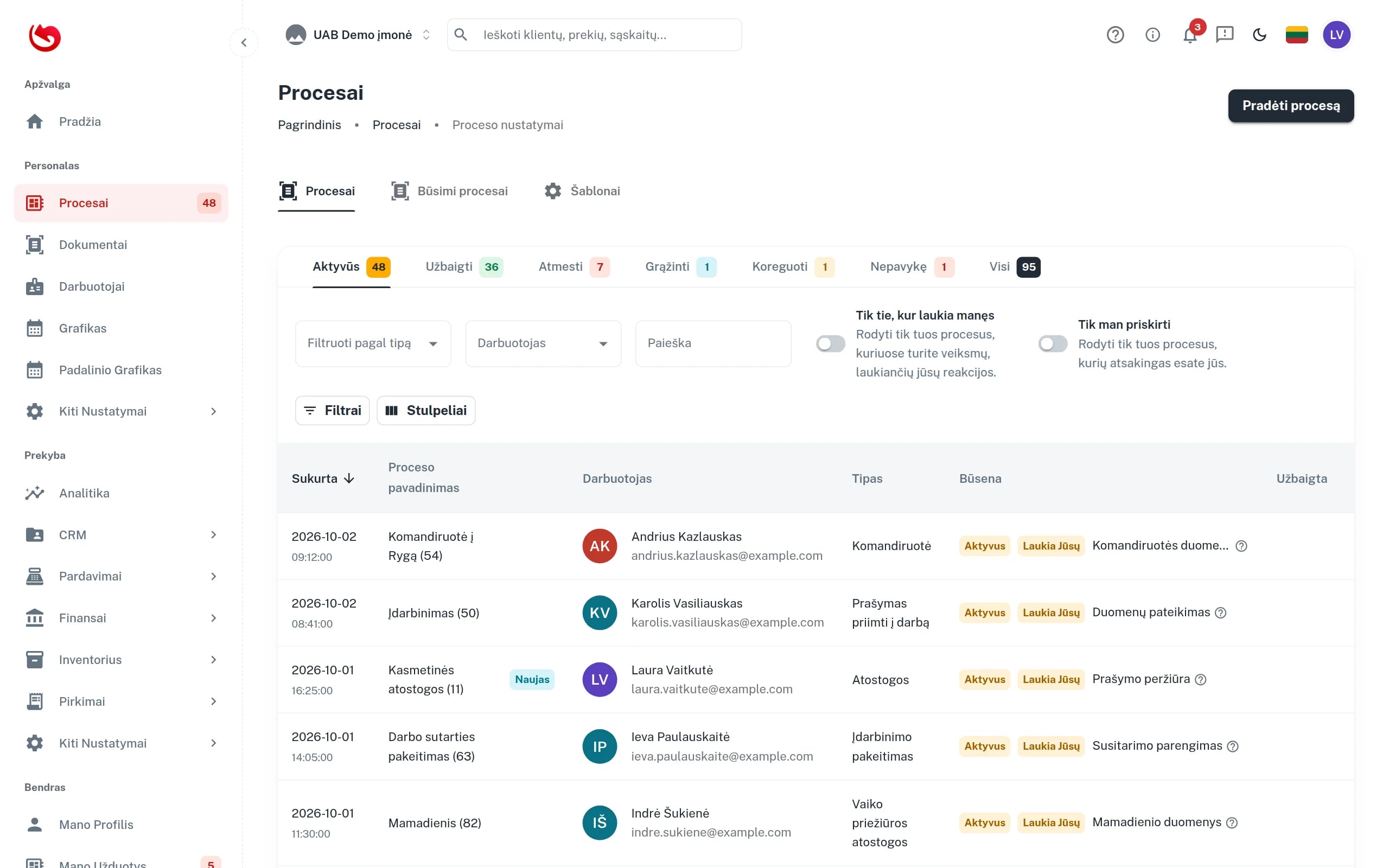Open the Stulpeliai columns button

(426, 411)
